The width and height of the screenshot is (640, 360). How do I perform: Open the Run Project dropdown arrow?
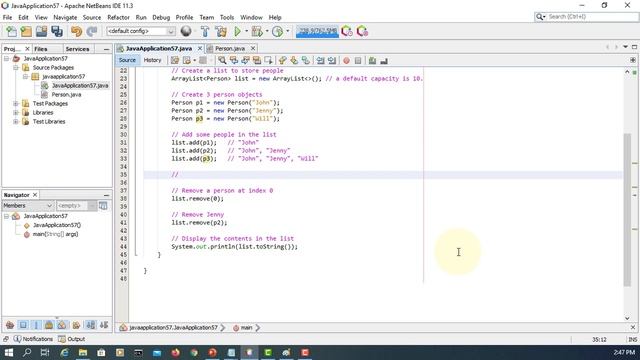(x=246, y=31)
